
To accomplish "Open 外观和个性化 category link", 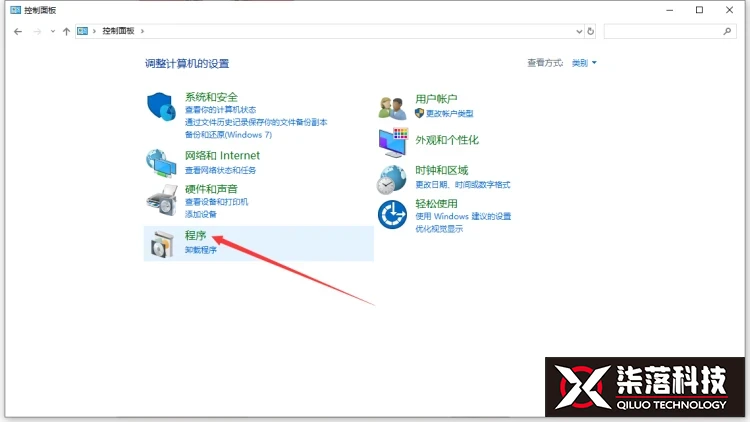I will 447,140.
